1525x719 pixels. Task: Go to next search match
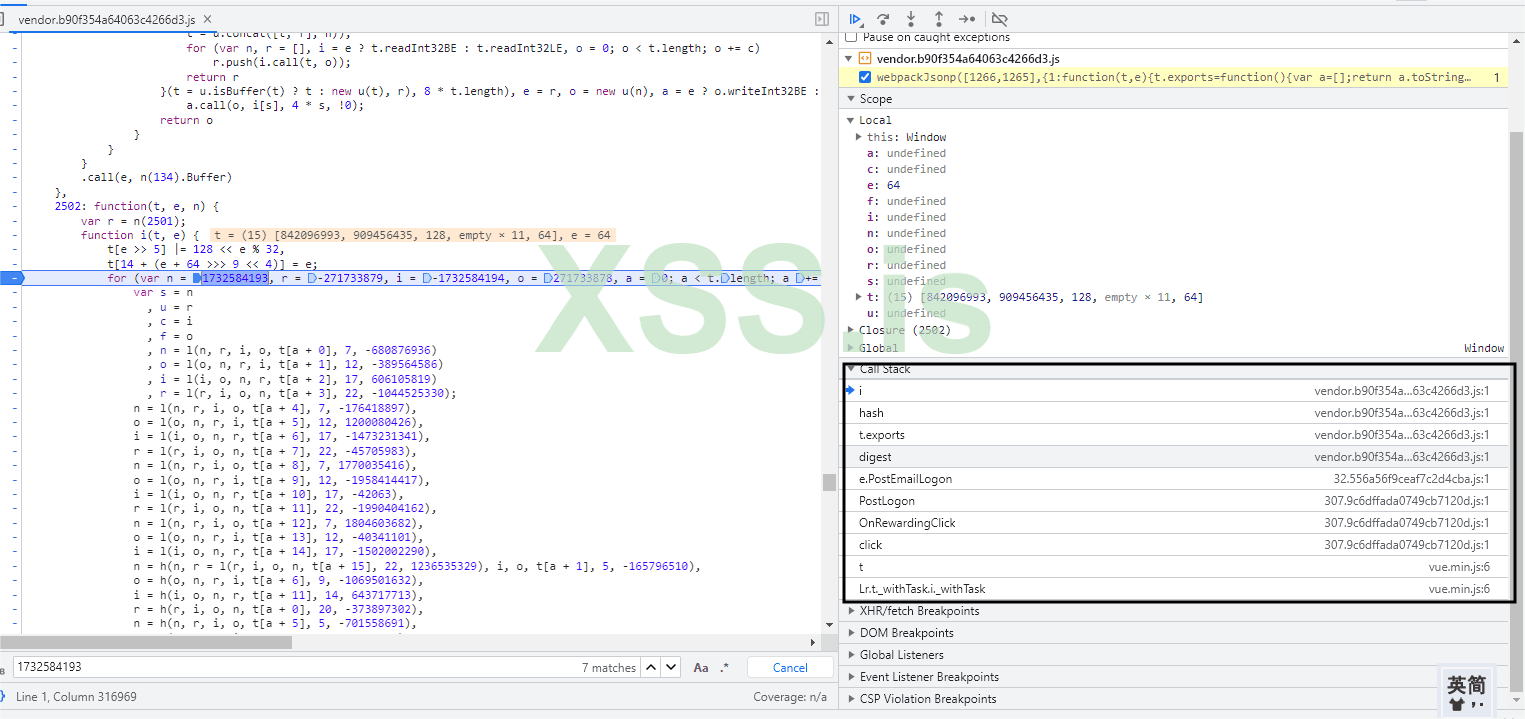point(671,668)
